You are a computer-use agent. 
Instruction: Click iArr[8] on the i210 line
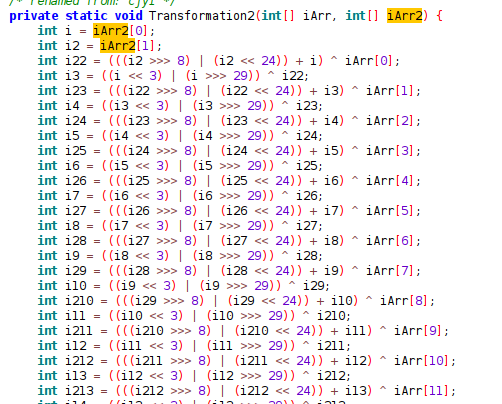(x=404, y=301)
